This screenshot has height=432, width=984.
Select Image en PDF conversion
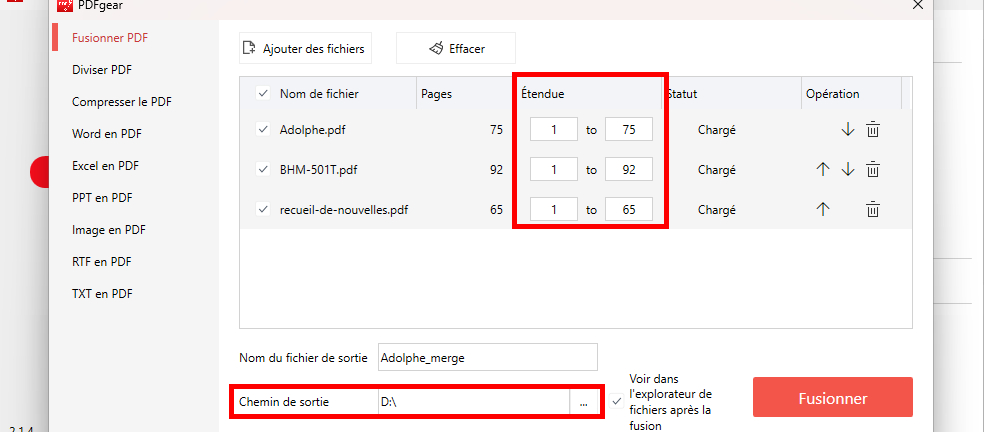(x=109, y=230)
